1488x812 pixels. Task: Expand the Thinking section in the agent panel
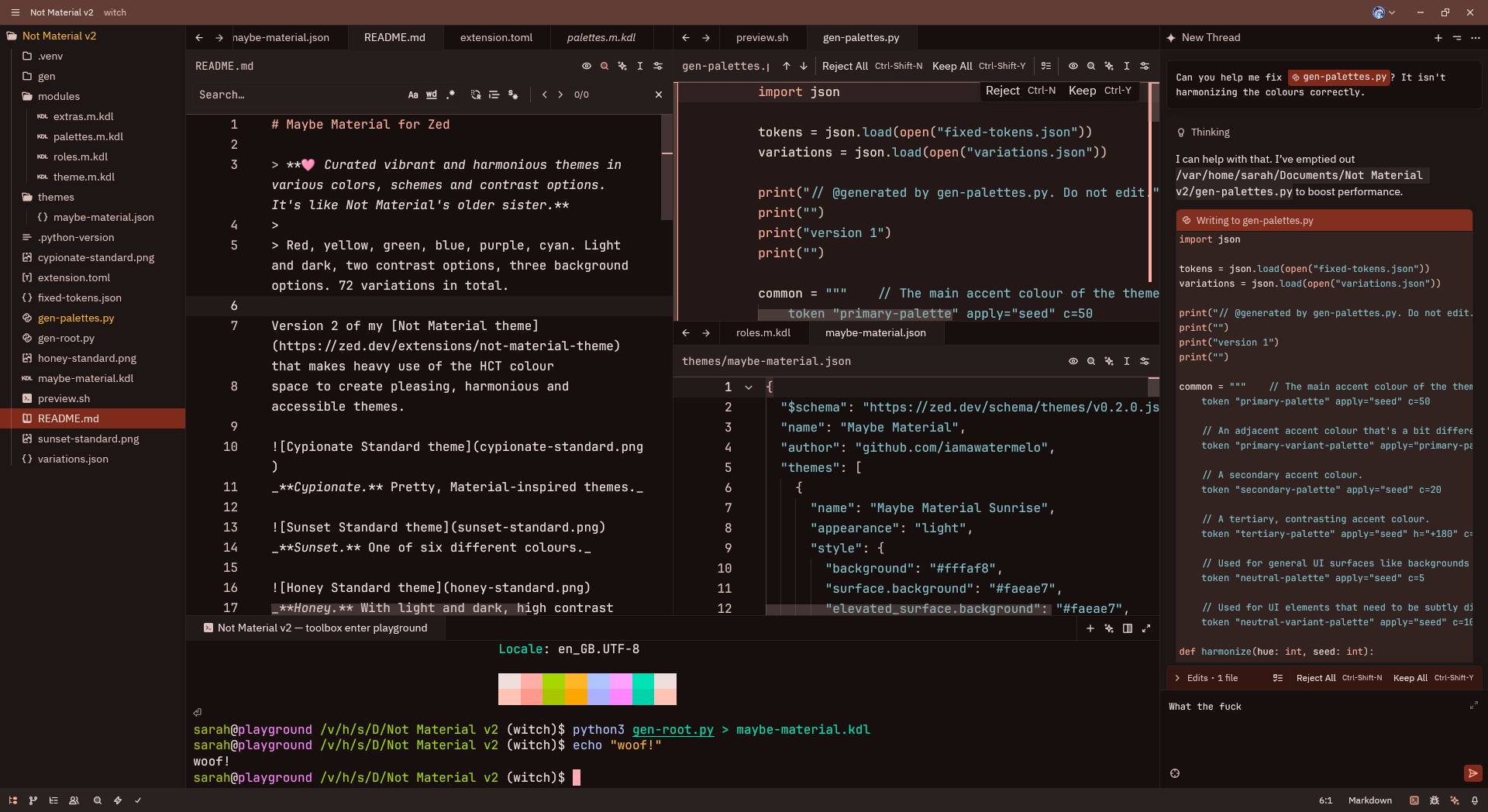point(1203,132)
